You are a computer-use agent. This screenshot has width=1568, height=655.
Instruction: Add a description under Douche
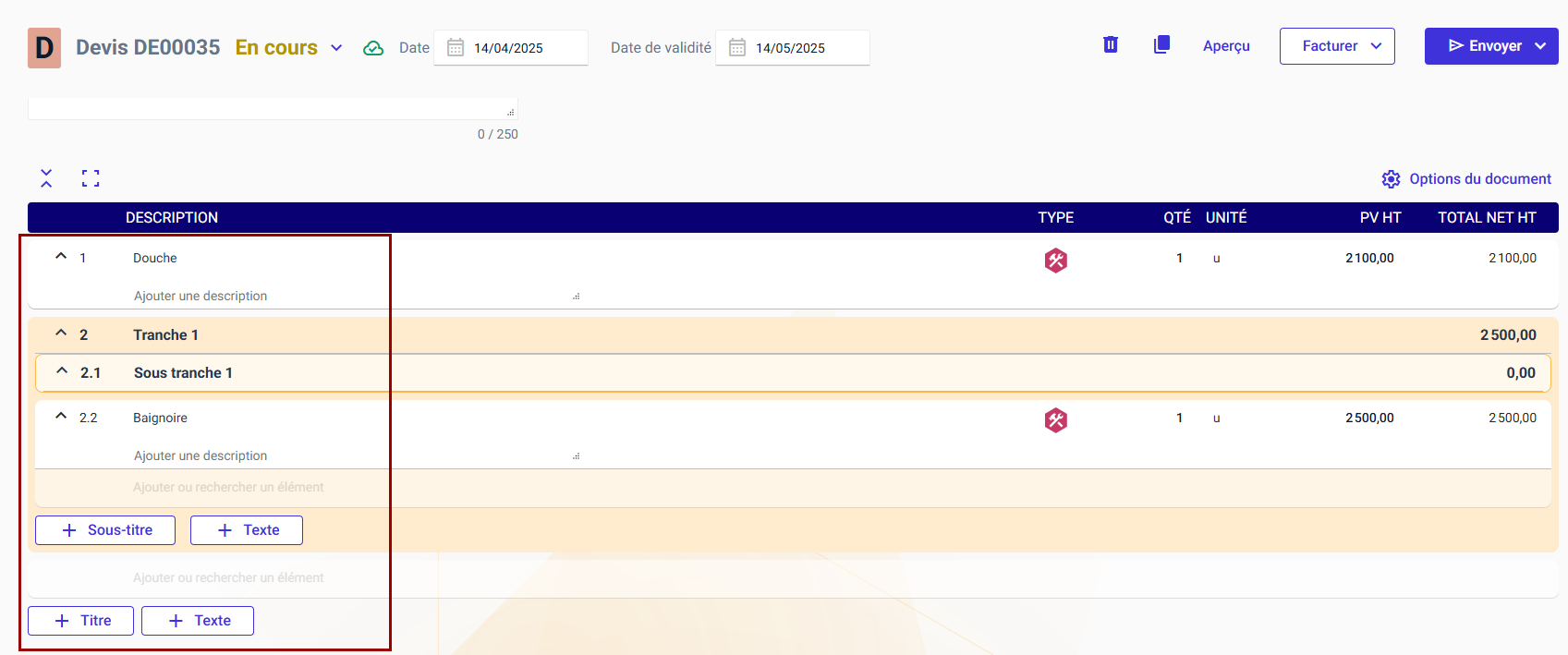(x=356, y=296)
